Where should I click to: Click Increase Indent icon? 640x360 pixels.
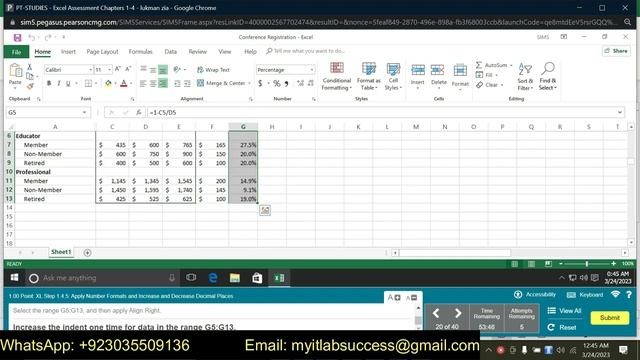(x=187, y=83)
